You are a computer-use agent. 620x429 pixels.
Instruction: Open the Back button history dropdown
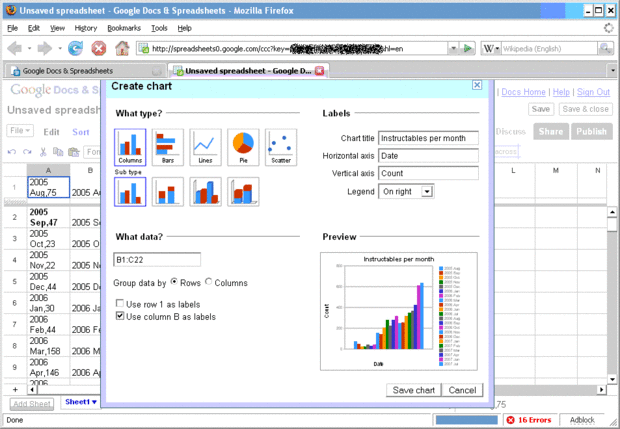click(29, 49)
